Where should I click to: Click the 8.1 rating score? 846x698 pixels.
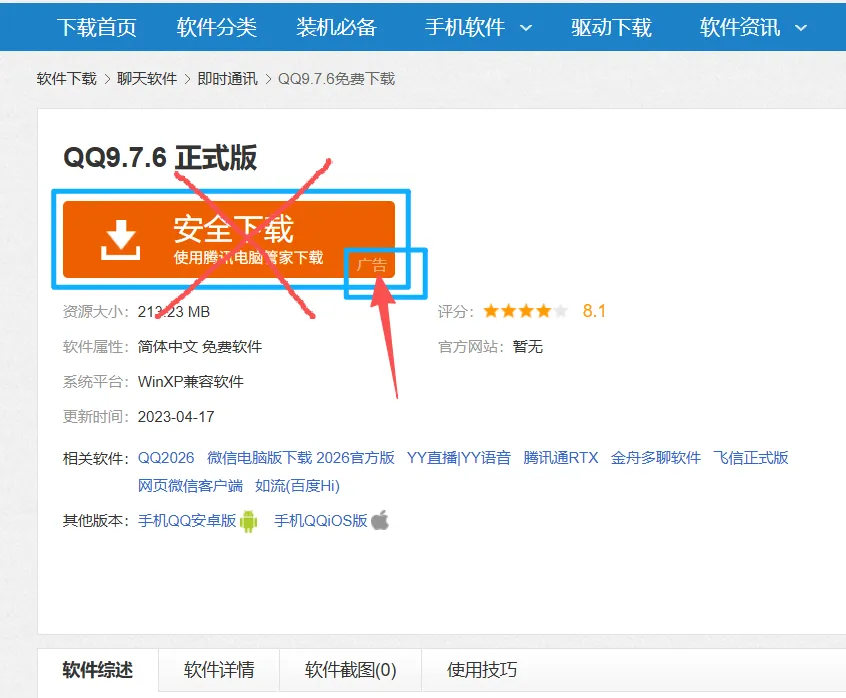pyautogui.click(x=594, y=311)
